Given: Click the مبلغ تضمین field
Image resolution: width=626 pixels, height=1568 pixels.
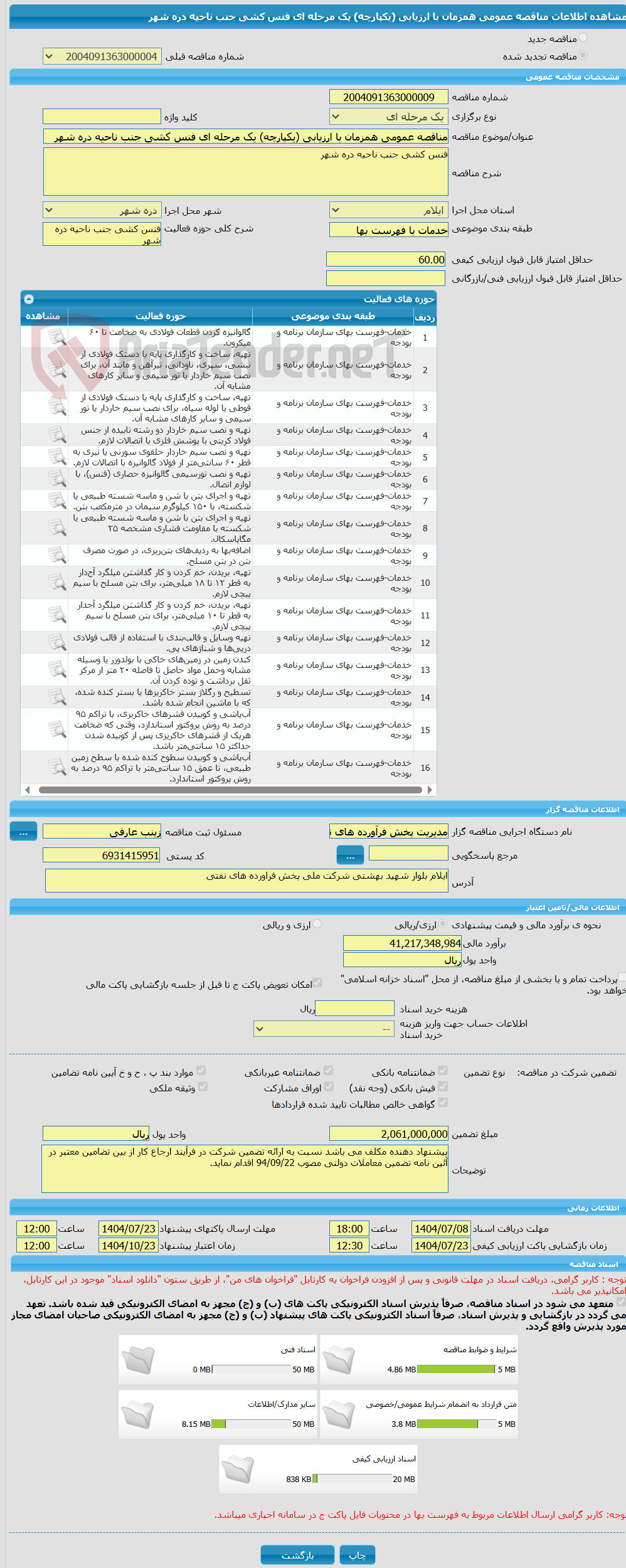Looking at the screenshot, I should [x=389, y=1133].
